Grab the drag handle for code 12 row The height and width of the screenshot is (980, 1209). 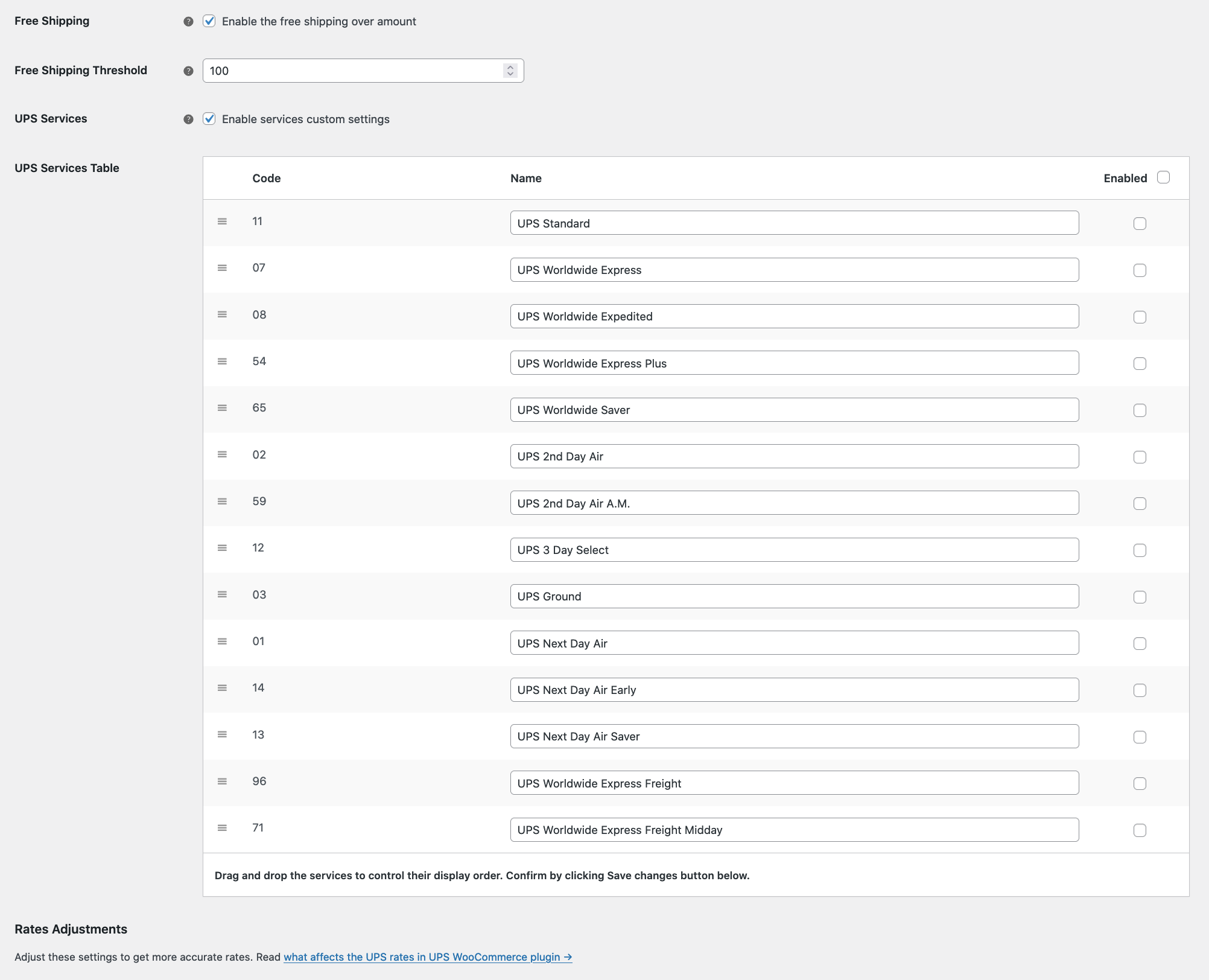coord(222,548)
